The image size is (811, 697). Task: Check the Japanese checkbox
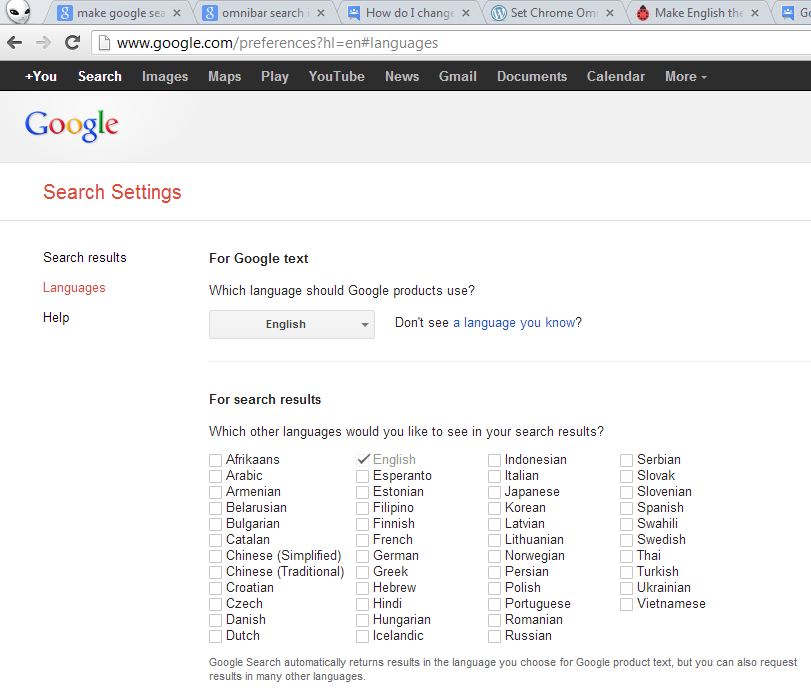pos(494,492)
